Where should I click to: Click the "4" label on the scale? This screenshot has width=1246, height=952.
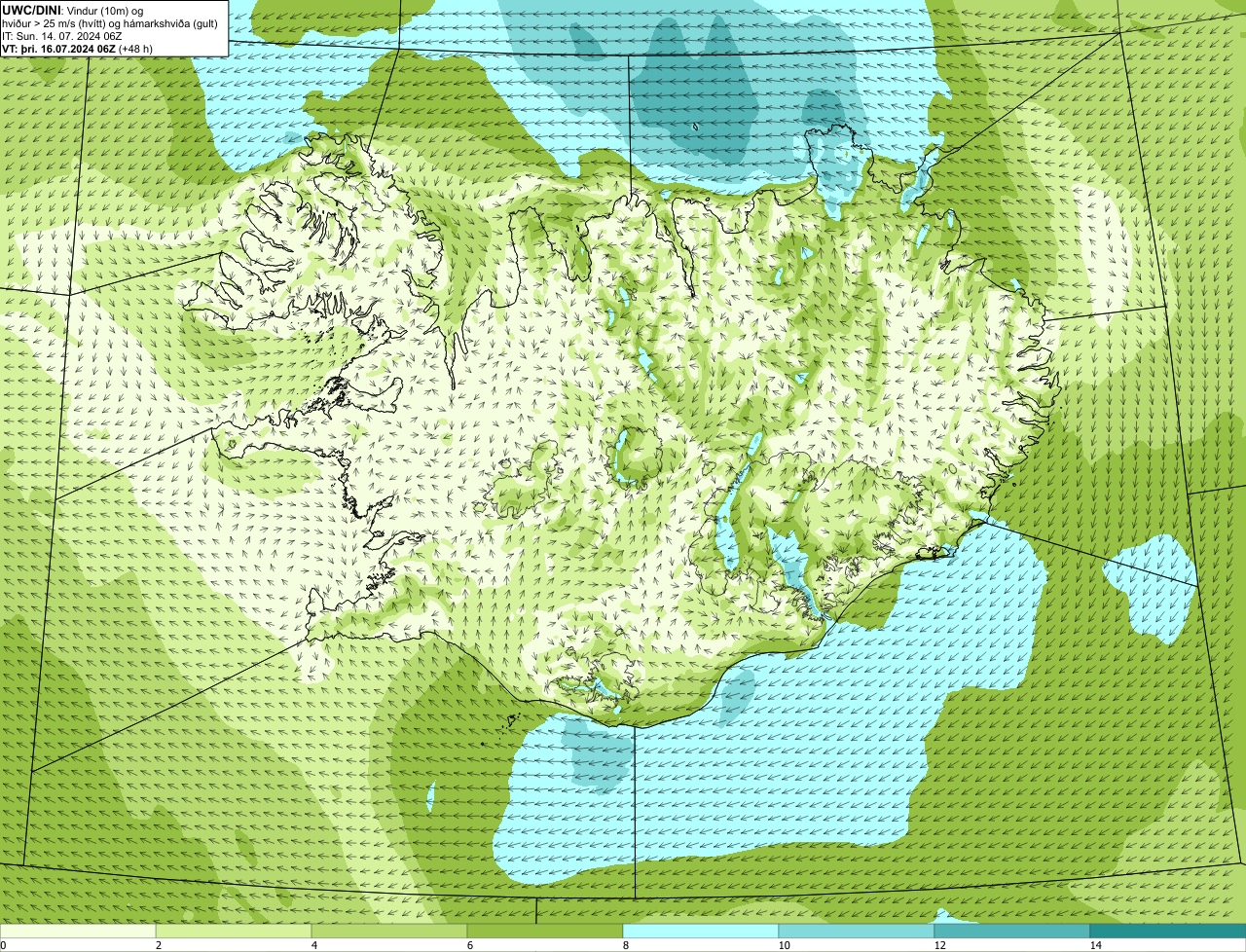coord(313,945)
